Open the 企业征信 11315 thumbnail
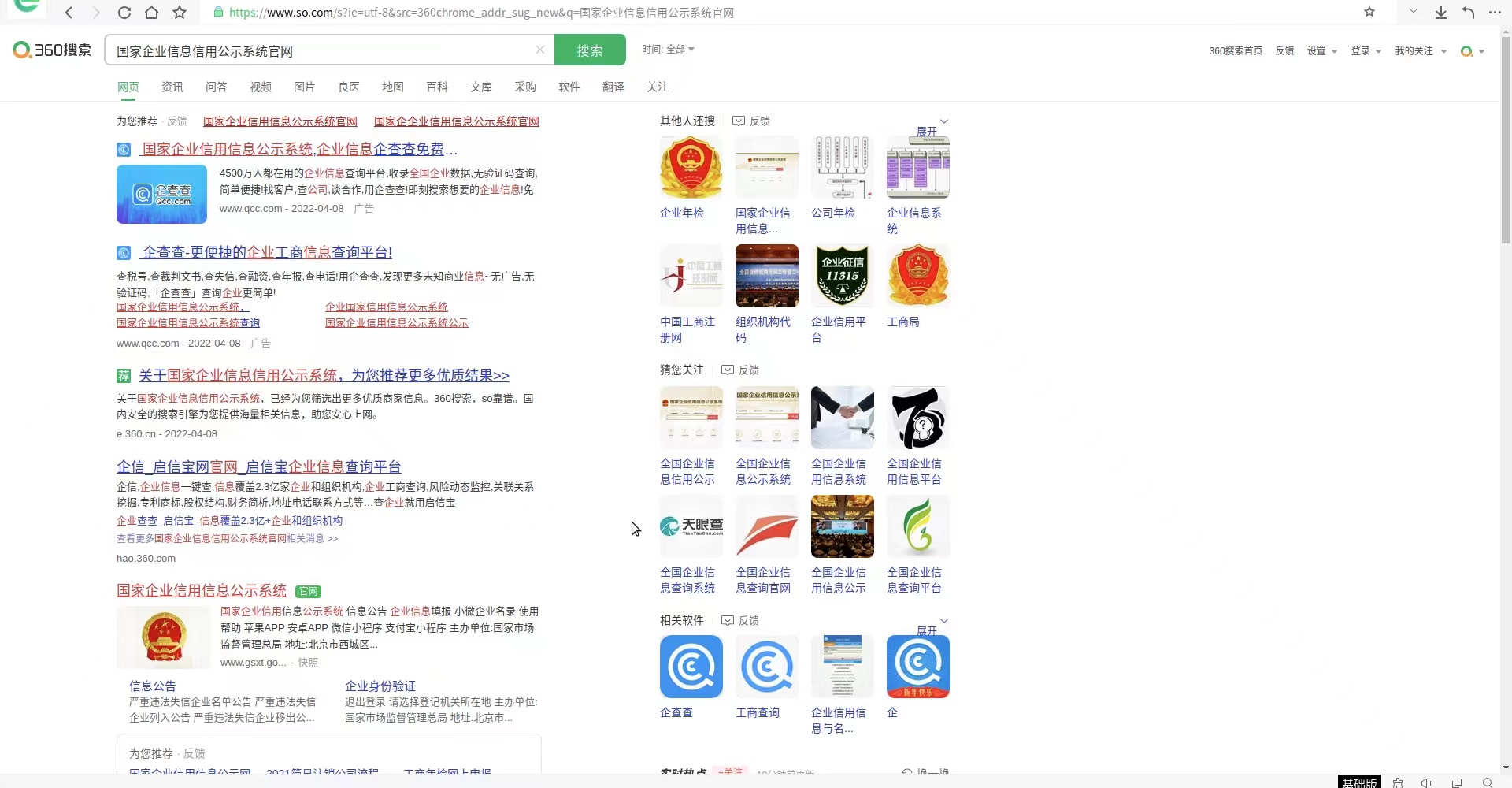Image resolution: width=1512 pixels, height=788 pixels. [x=842, y=276]
